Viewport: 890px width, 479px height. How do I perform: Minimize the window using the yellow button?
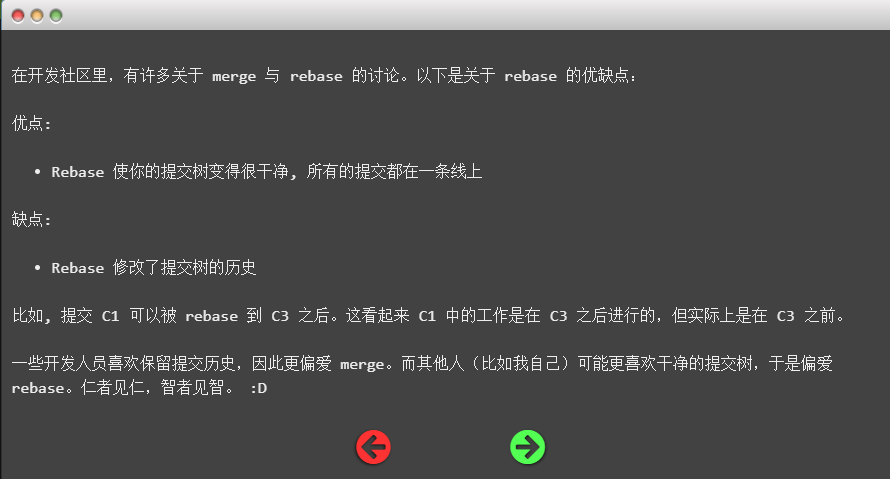coord(37,16)
